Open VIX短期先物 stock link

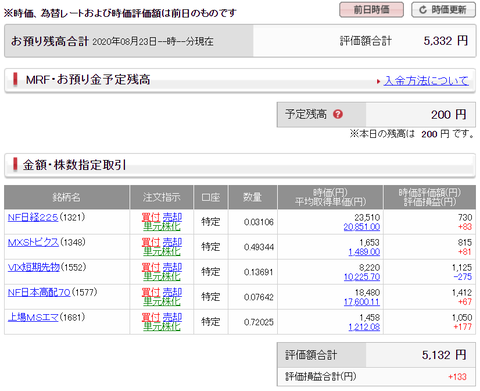click(x=34, y=267)
